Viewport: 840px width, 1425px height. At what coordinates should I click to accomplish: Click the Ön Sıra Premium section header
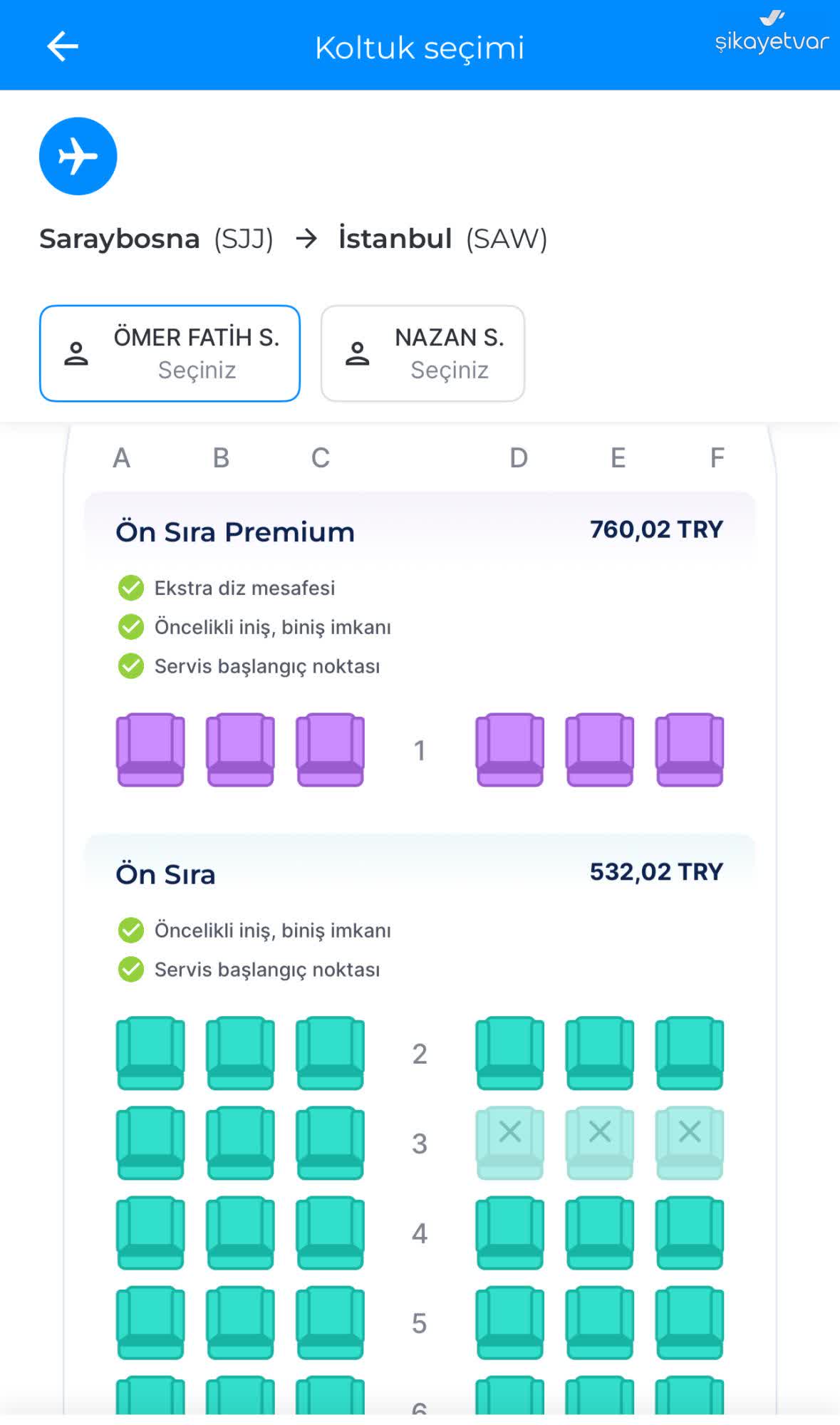click(235, 531)
